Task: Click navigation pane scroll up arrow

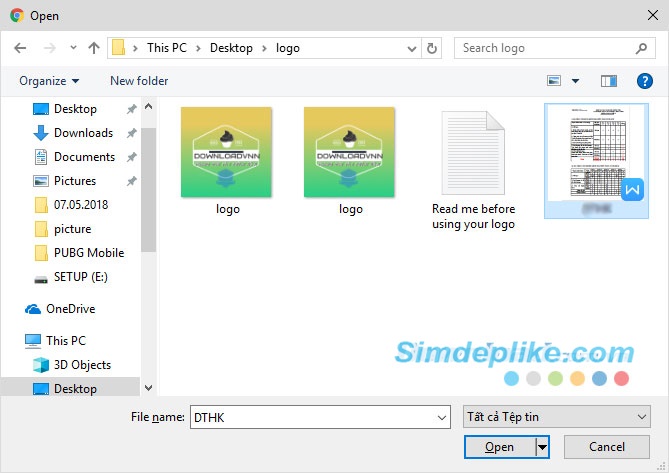Action: (x=148, y=107)
